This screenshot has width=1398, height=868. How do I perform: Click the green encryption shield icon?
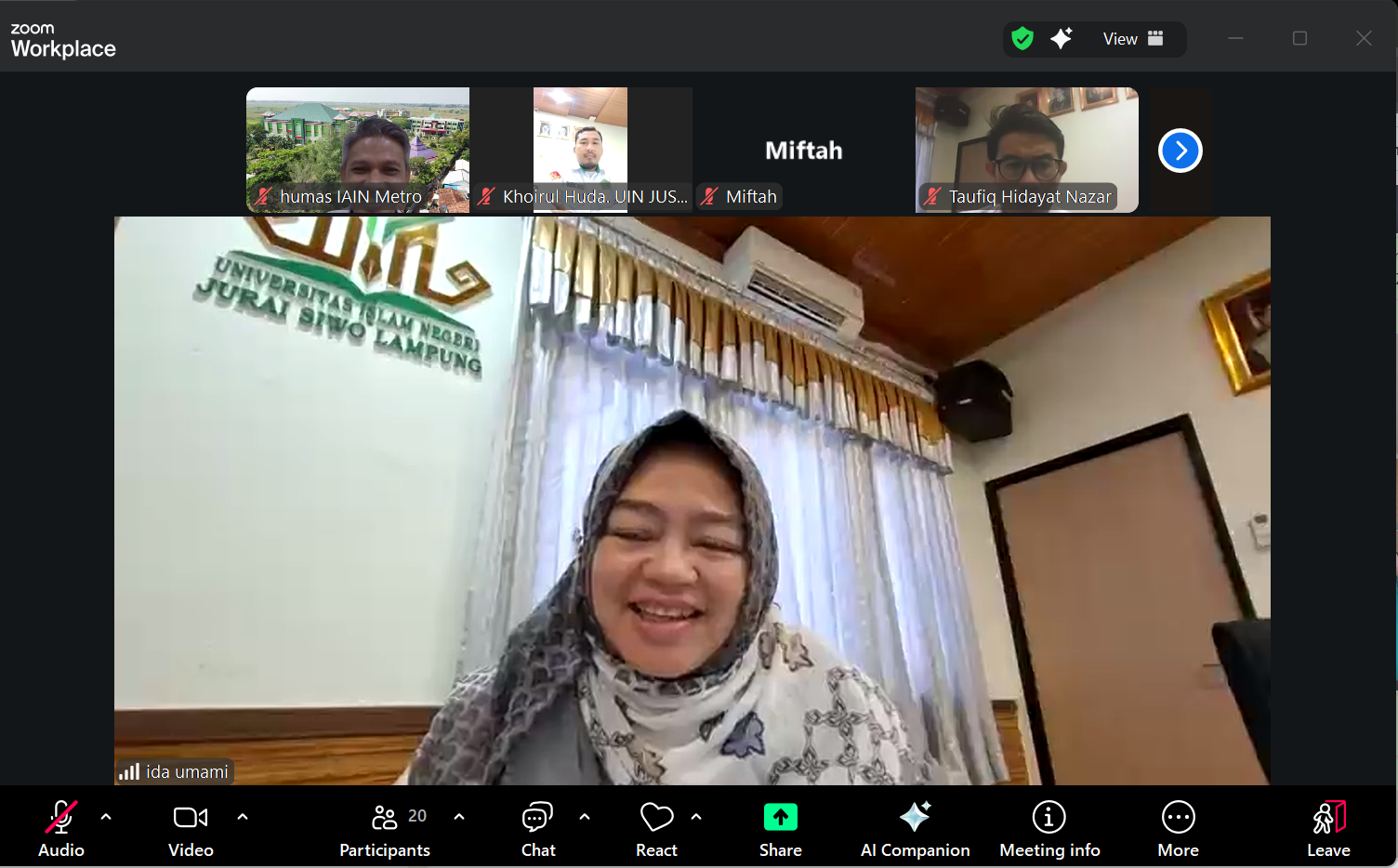click(1022, 39)
